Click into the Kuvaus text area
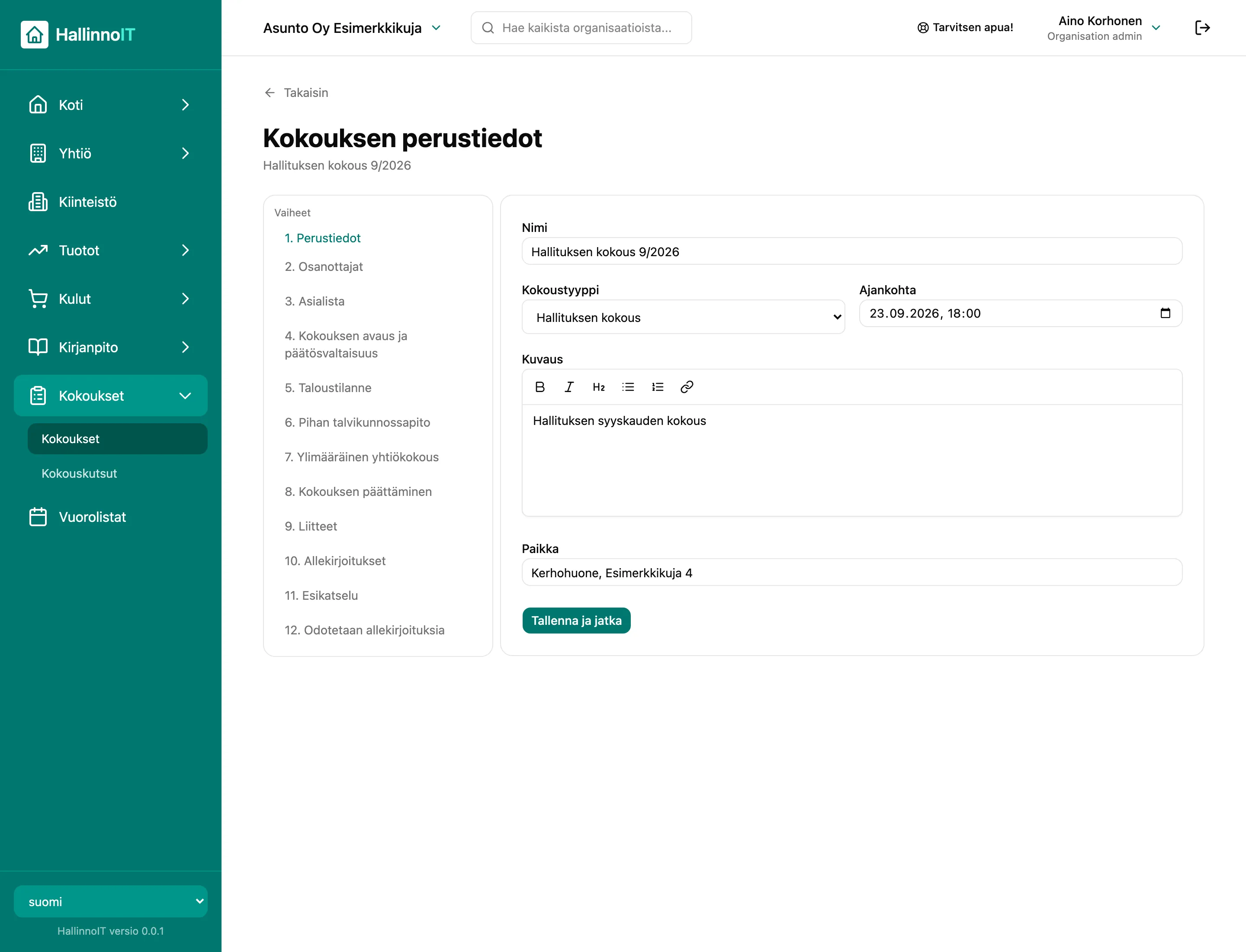The width and height of the screenshot is (1246, 952). tap(851, 460)
